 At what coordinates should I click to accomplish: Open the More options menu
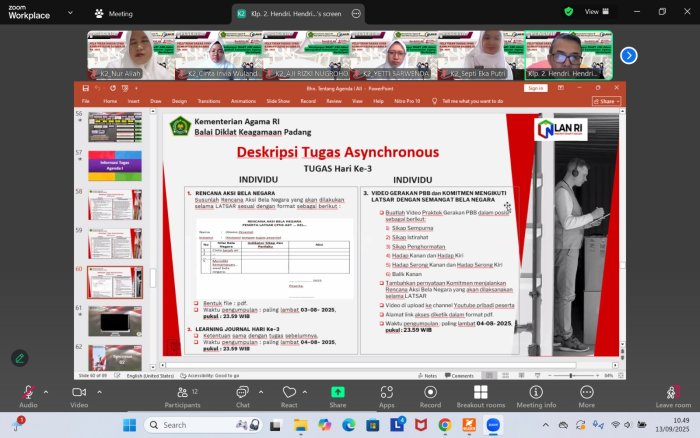(586, 391)
